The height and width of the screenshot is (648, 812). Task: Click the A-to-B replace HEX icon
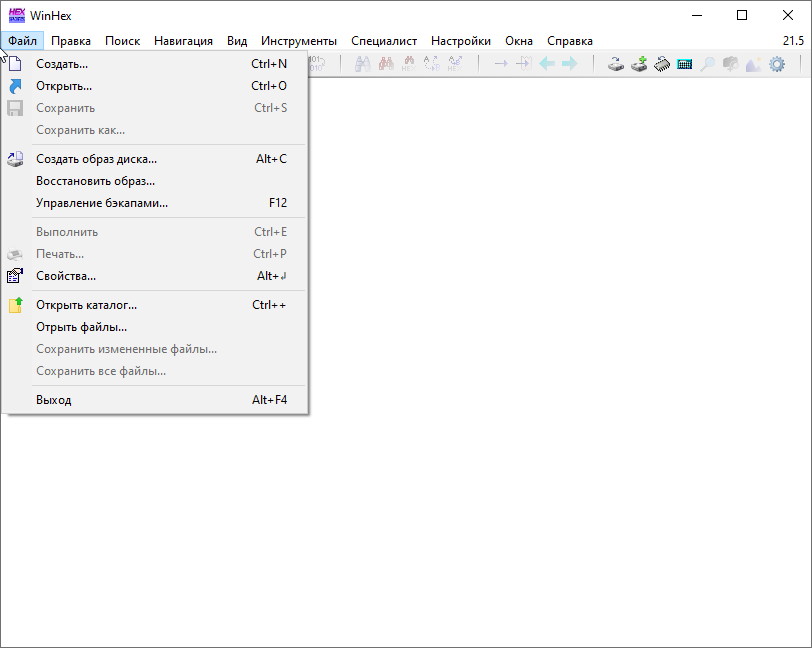[x=455, y=64]
